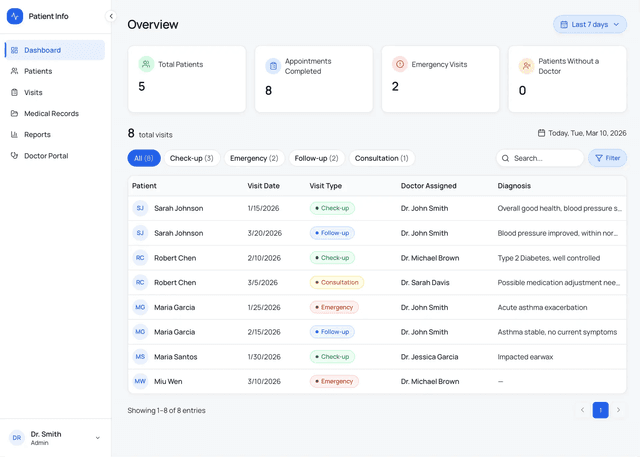
Task: Open the Filter button
Action: click(x=607, y=158)
